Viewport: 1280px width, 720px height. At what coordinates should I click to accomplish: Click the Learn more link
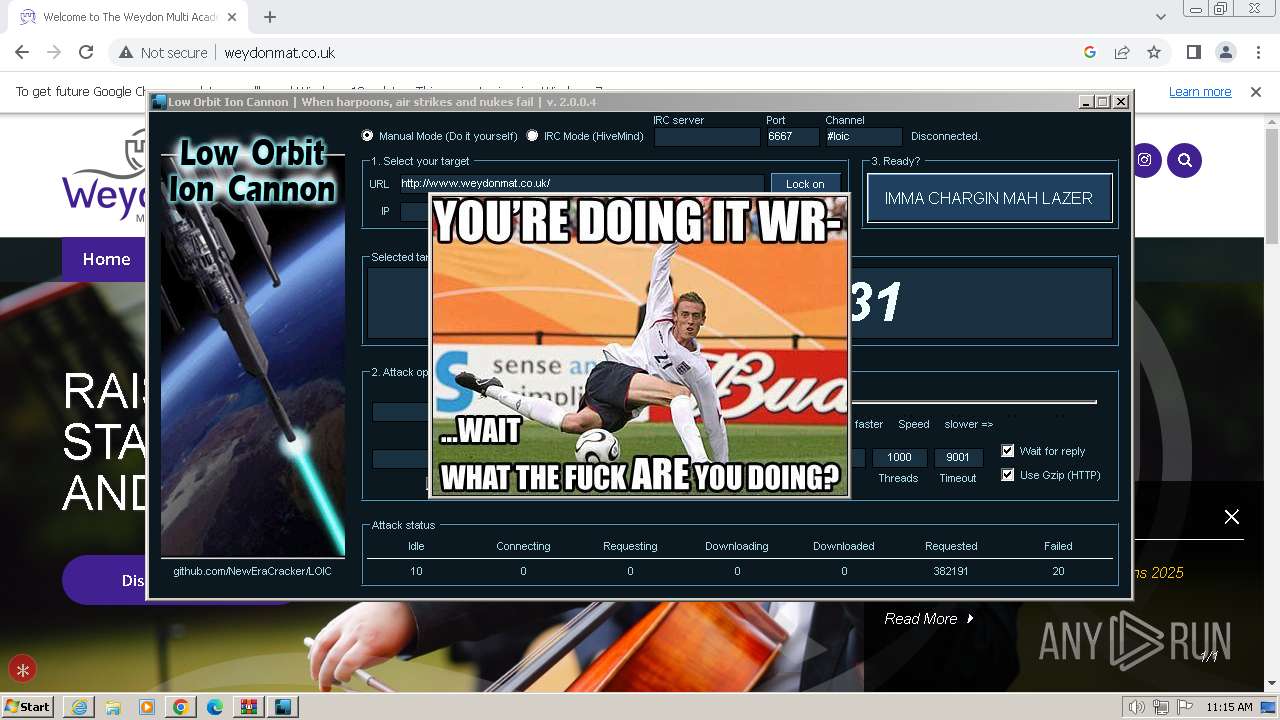click(x=1200, y=92)
